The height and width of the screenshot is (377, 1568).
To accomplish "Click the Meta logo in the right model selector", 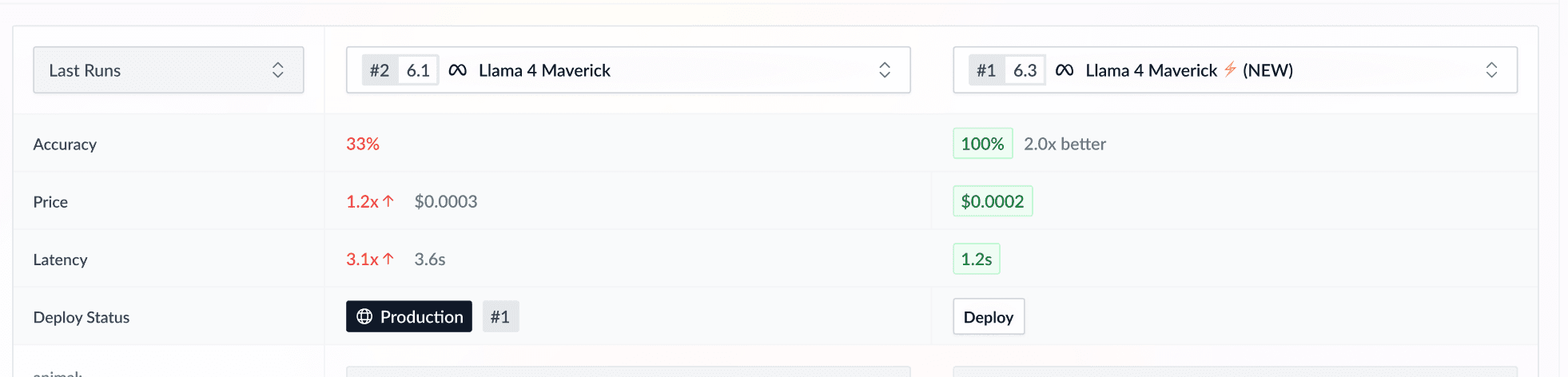I will pos(1065,70).
